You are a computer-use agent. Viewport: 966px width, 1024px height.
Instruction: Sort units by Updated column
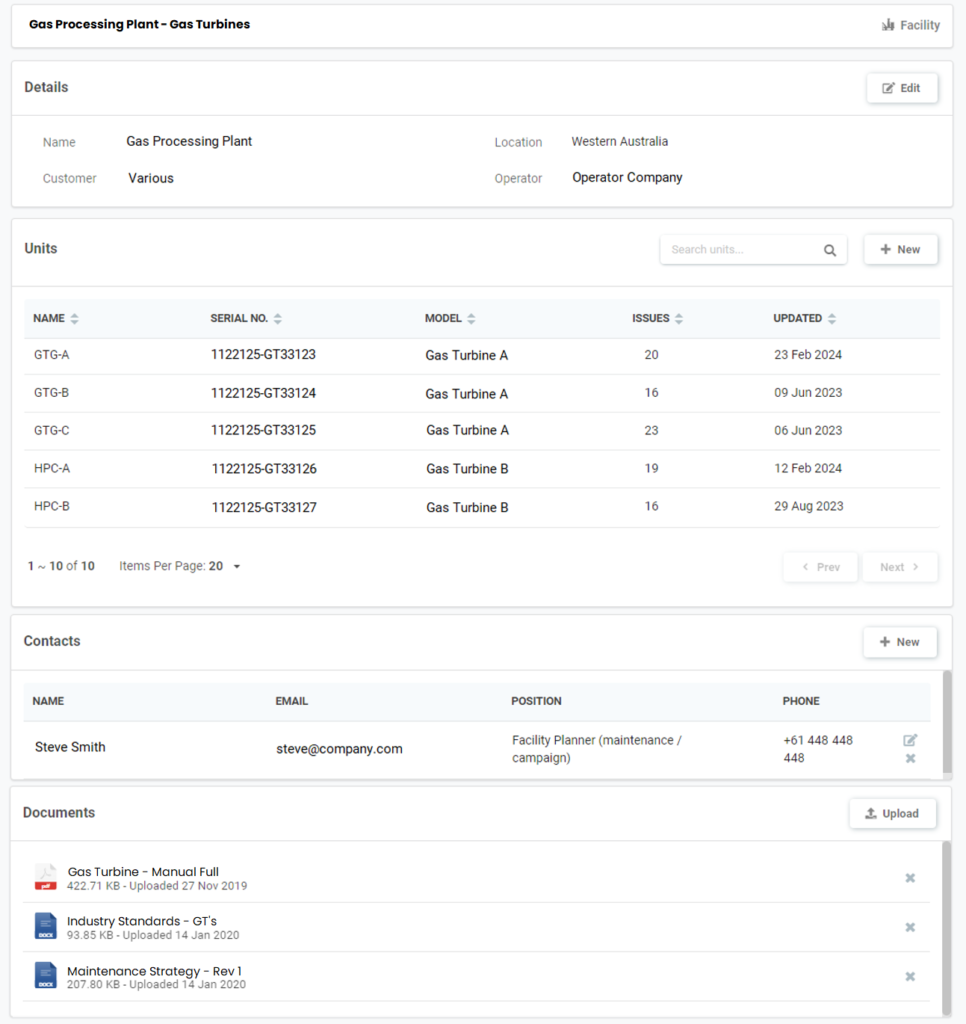point(832,319)
